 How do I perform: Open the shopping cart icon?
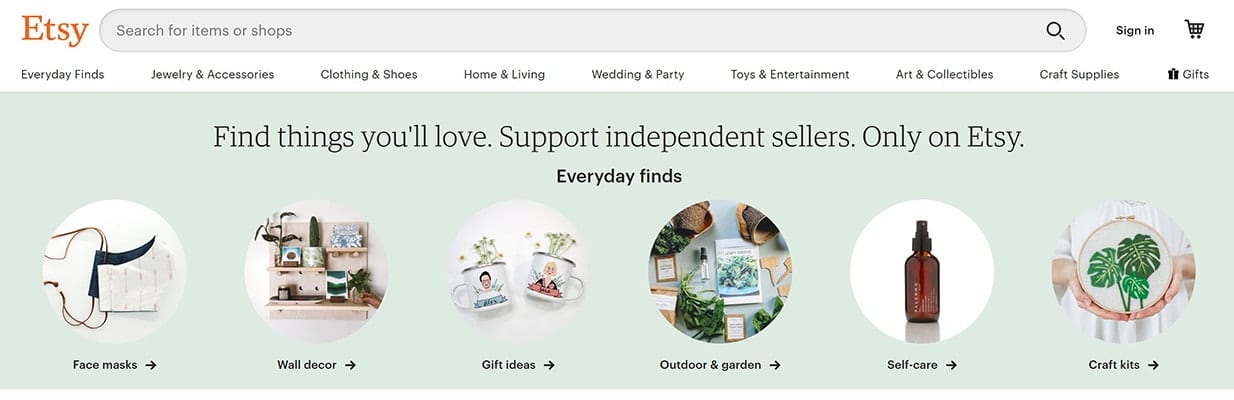[x=1194, y=29]
